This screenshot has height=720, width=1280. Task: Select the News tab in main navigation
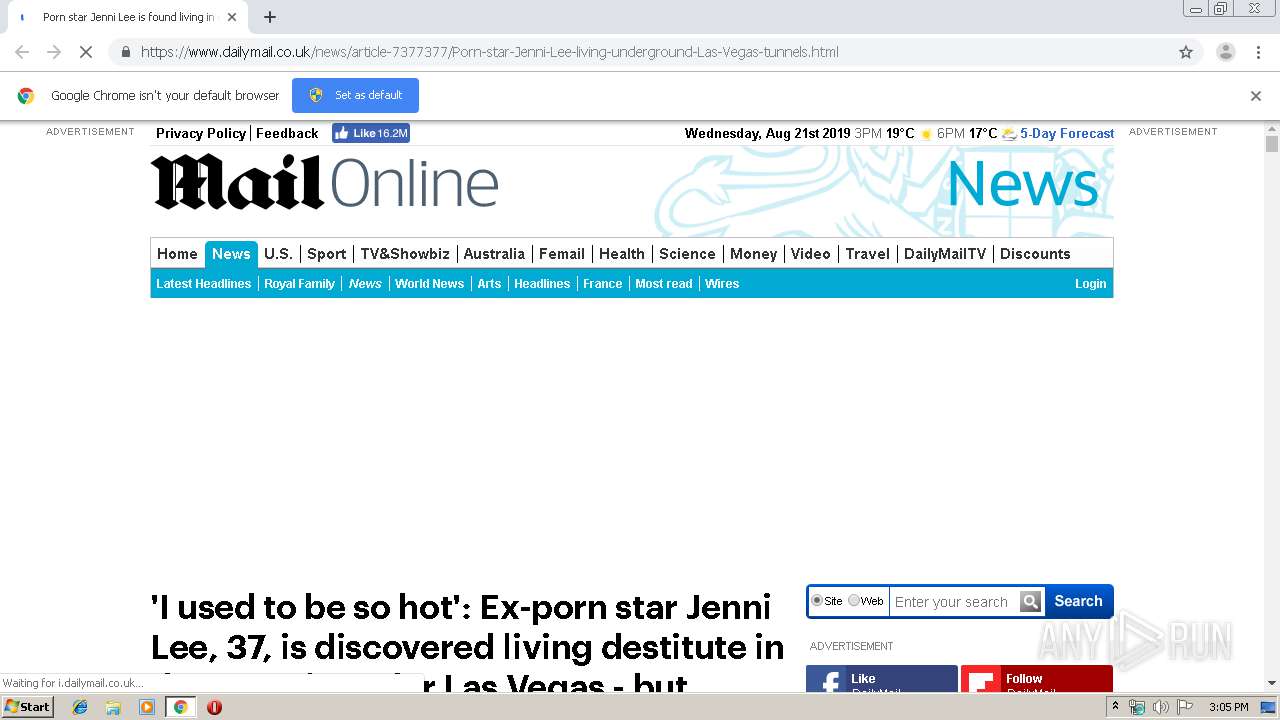pos(231,254)
